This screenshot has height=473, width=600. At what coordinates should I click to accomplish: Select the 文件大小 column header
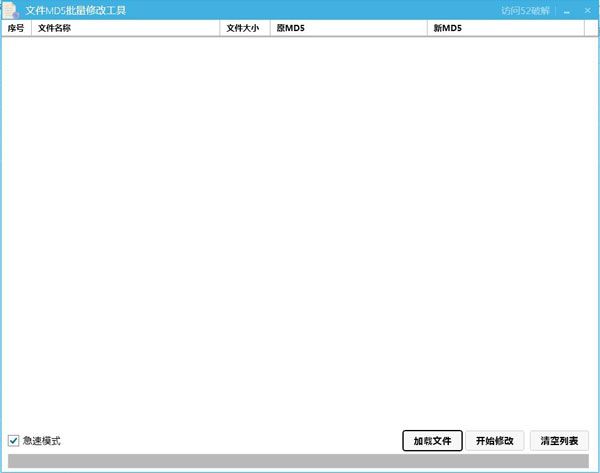(x=243, y=29)
